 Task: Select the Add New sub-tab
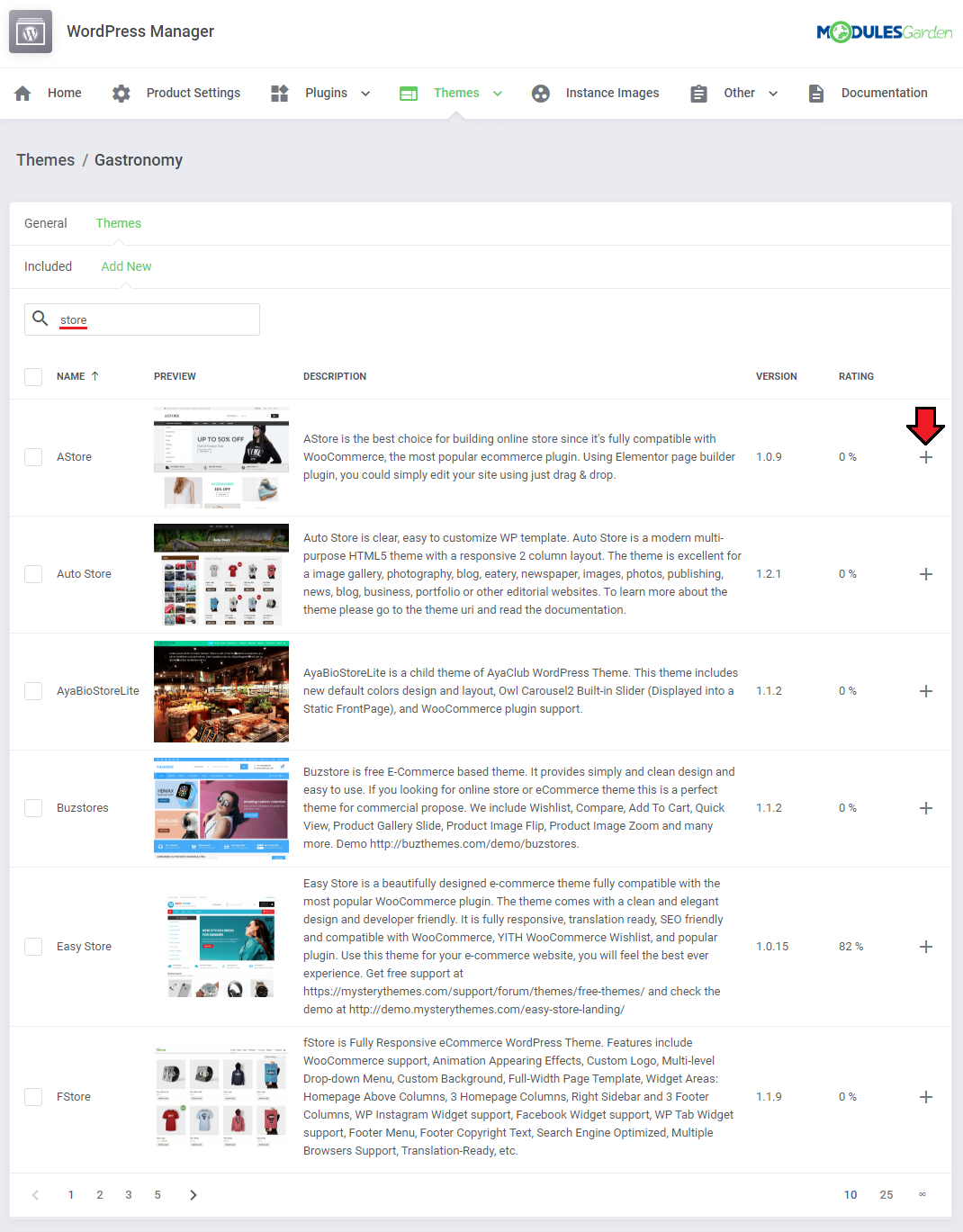click(x=127, y=267)
